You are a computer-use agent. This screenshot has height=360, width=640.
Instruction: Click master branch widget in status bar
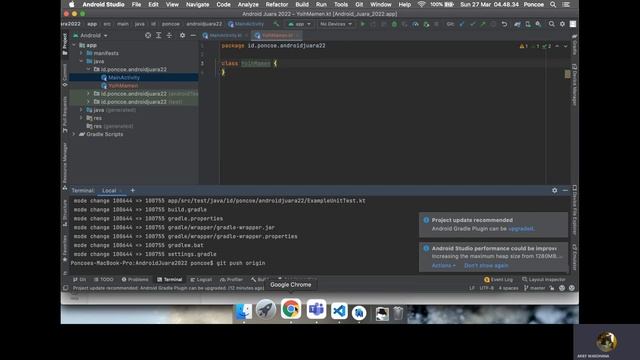coord(534,288)
